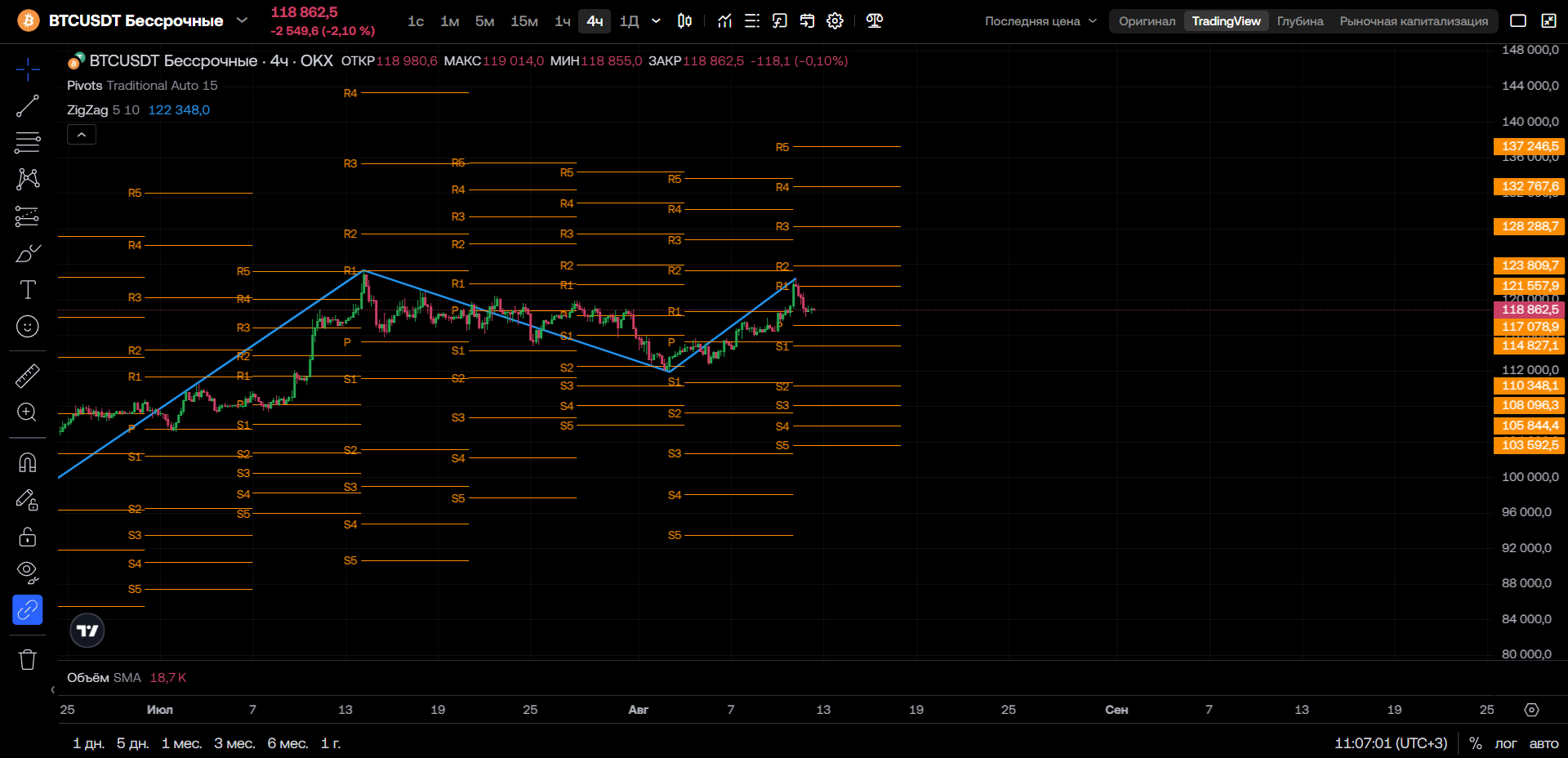Click the ZigZag 5 10 indicator legend
Viewport: 1568px width, 758px height.
[103, 110]
